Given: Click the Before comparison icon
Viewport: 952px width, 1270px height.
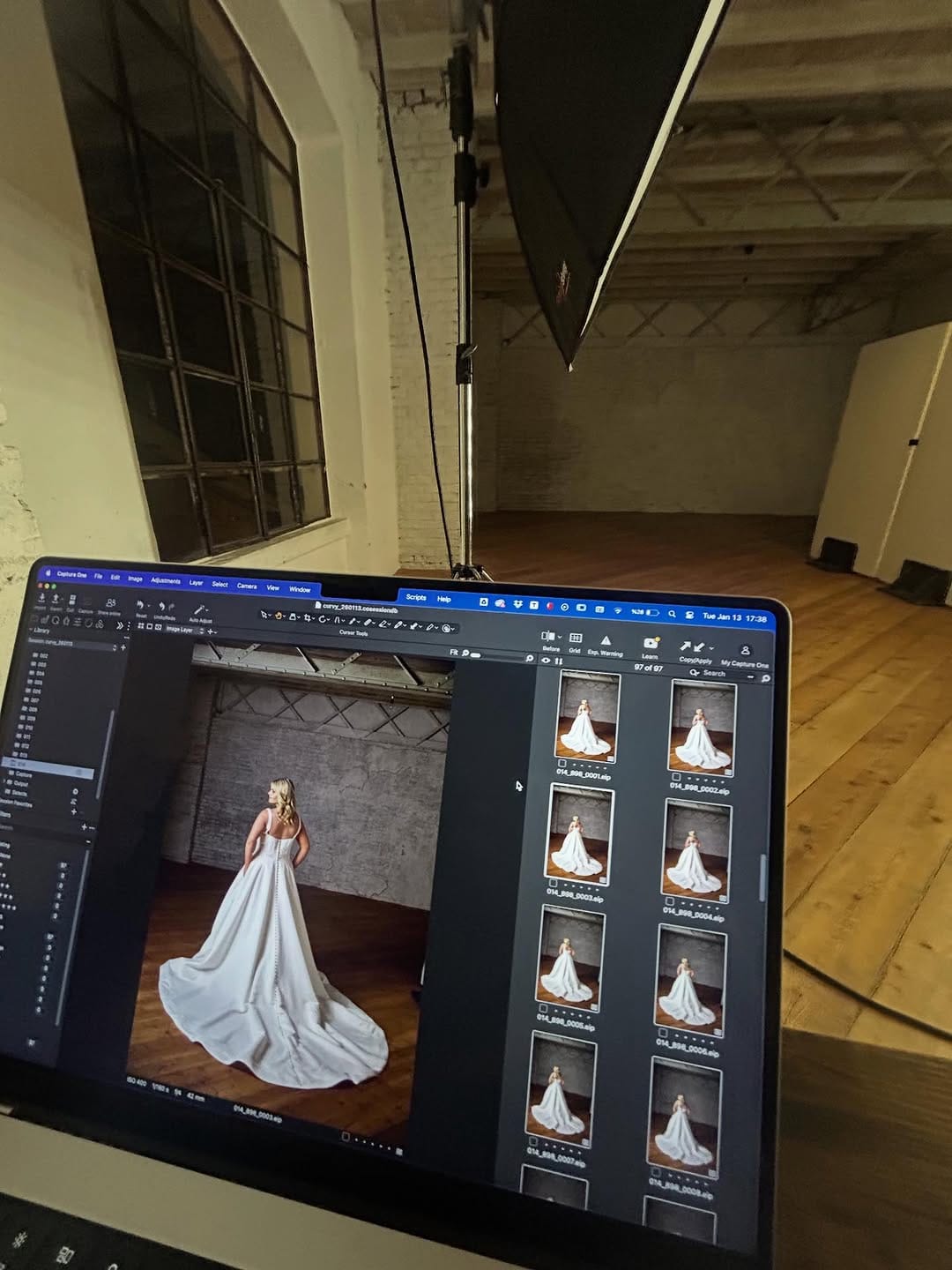Looking at the screenshot, I should pyautogui.click(x=547, y=636).
